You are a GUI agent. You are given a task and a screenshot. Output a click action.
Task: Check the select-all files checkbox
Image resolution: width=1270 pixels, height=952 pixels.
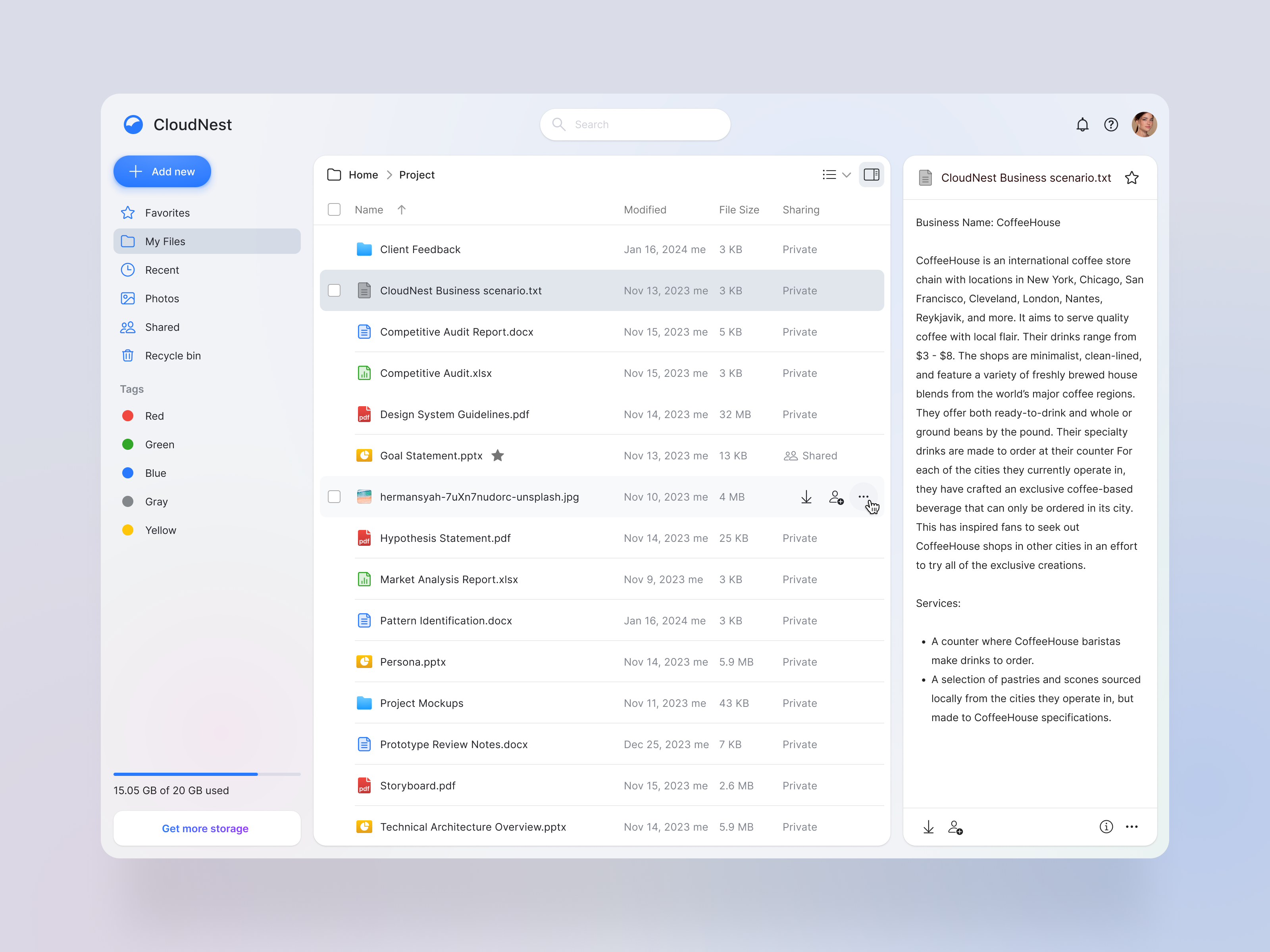point(334,209)
